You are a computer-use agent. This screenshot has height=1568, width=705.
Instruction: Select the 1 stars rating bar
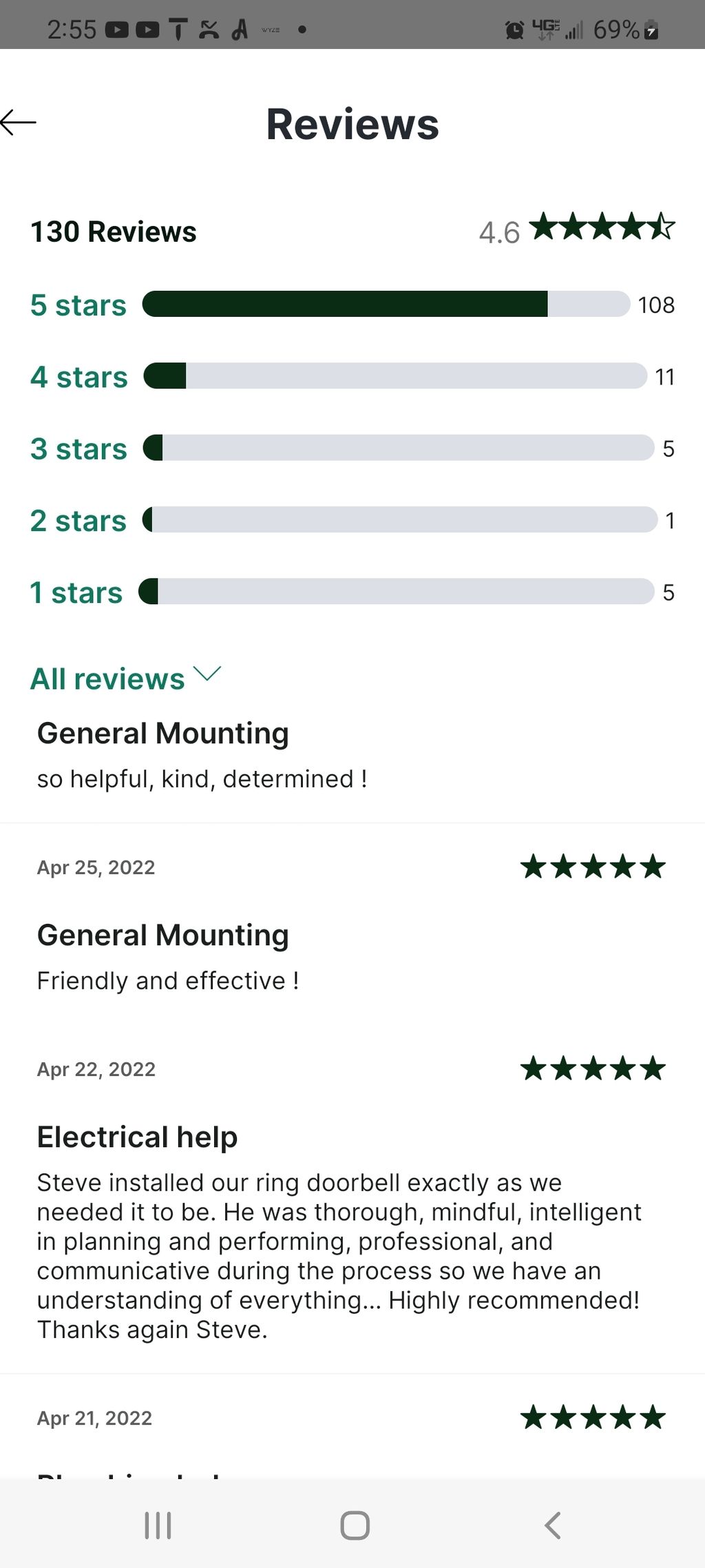(x=397, y=591)
